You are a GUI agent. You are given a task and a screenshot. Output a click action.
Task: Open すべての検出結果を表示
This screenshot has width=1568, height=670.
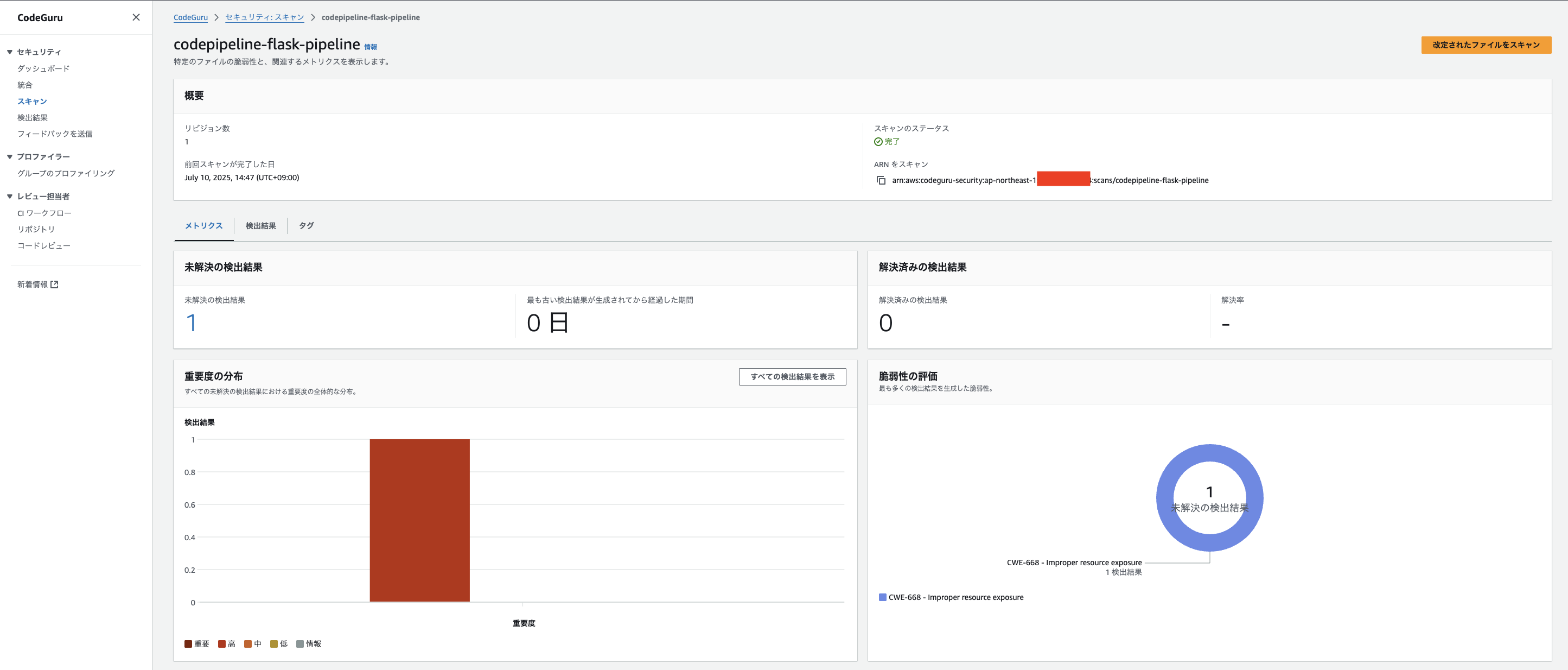pyautogui.click(x=792, y=376)
